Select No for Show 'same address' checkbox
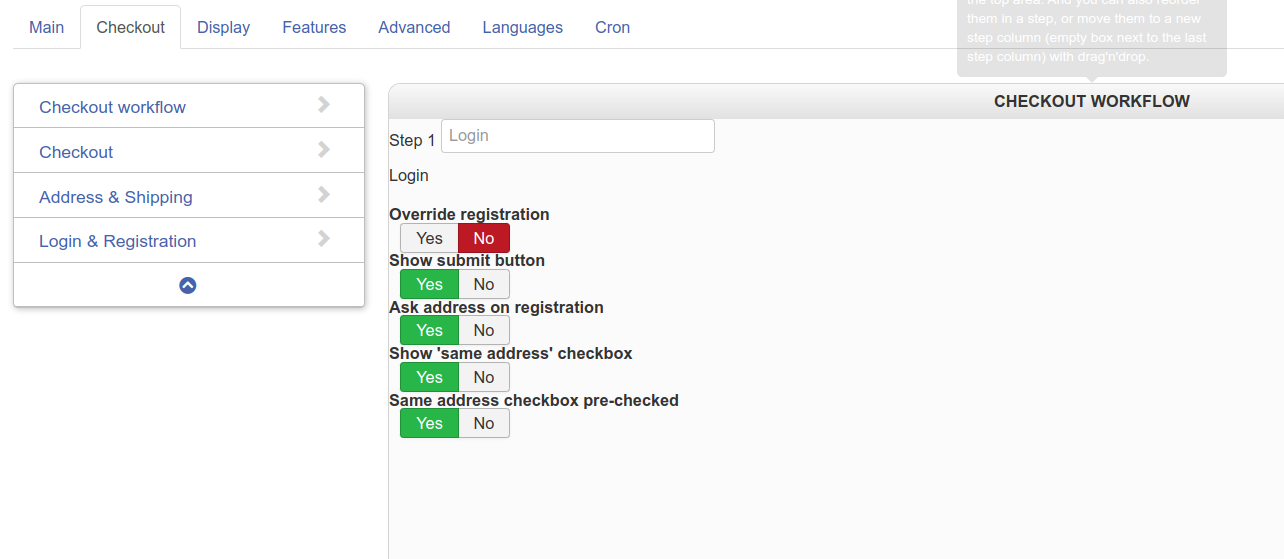 click(484, 377)
